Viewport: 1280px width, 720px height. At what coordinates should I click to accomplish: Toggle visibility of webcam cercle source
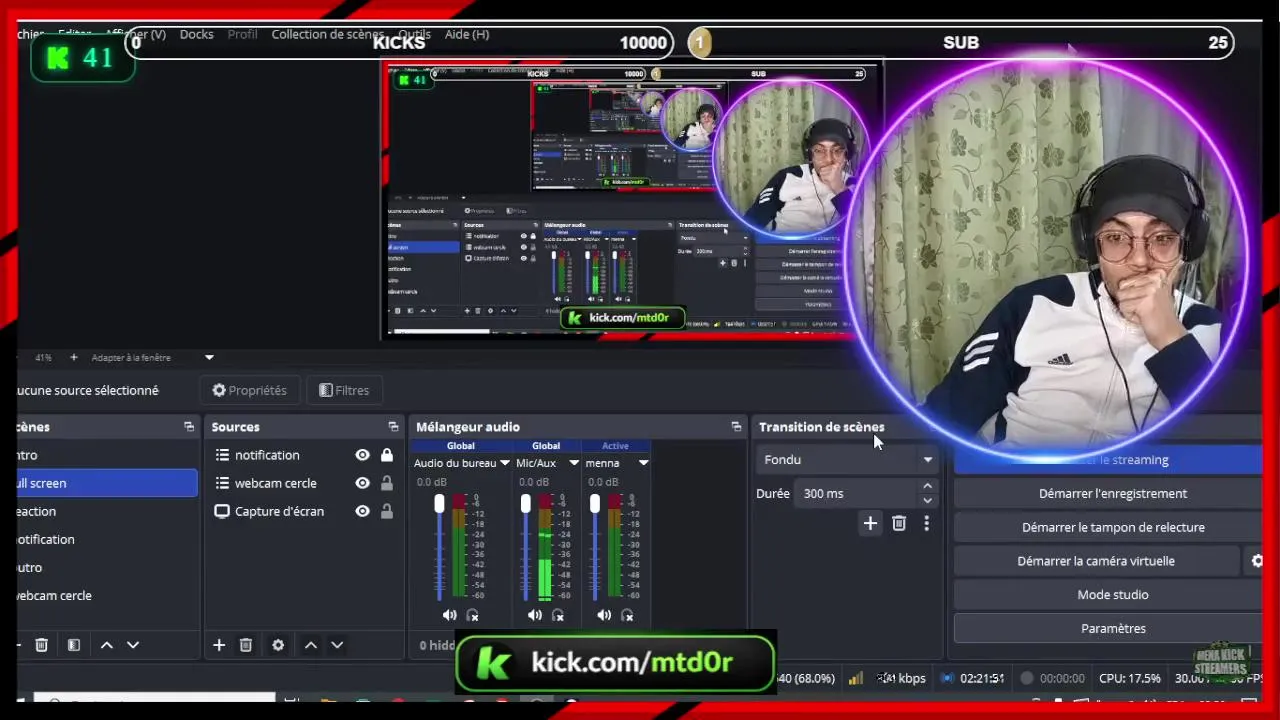coord(362,483)
